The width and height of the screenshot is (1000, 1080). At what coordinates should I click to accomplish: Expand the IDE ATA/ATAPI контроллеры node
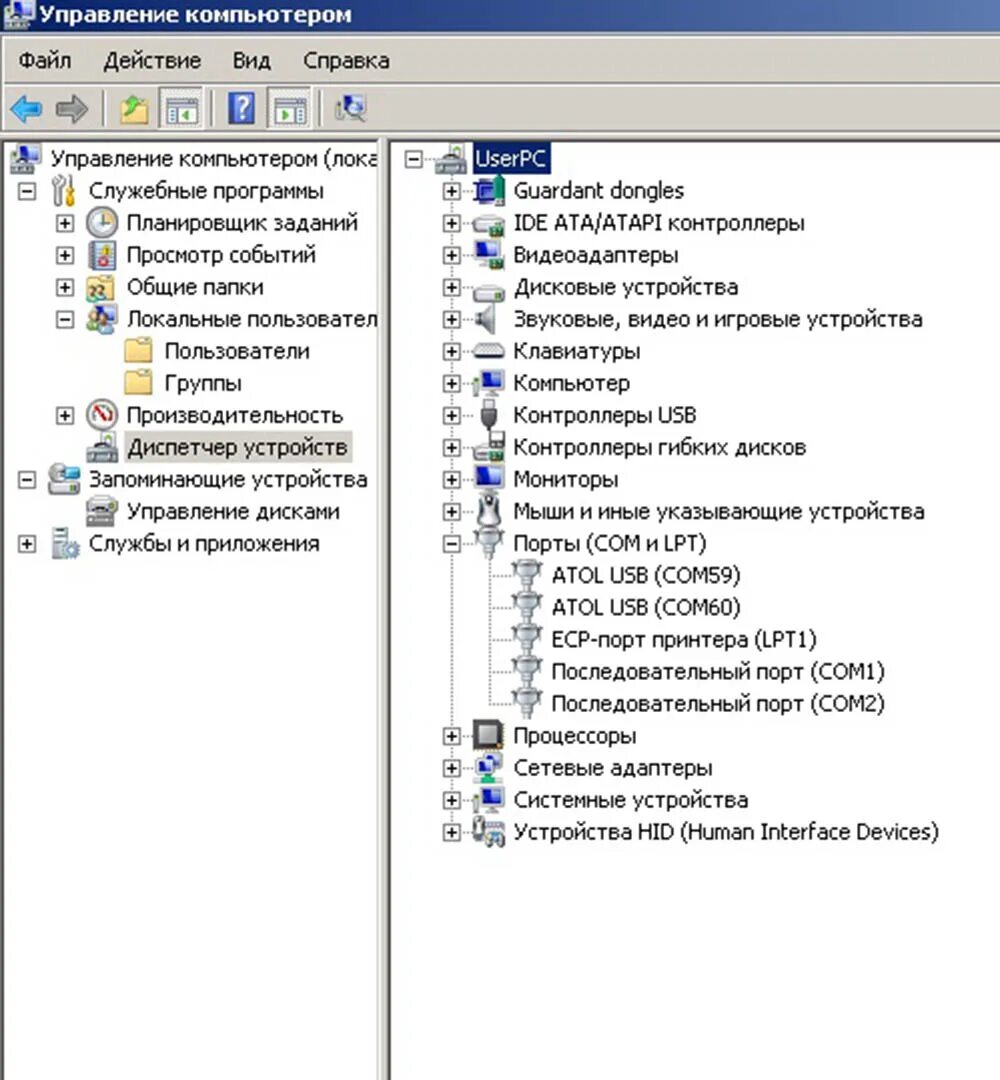pyautogui.click(x=451, y=223)
